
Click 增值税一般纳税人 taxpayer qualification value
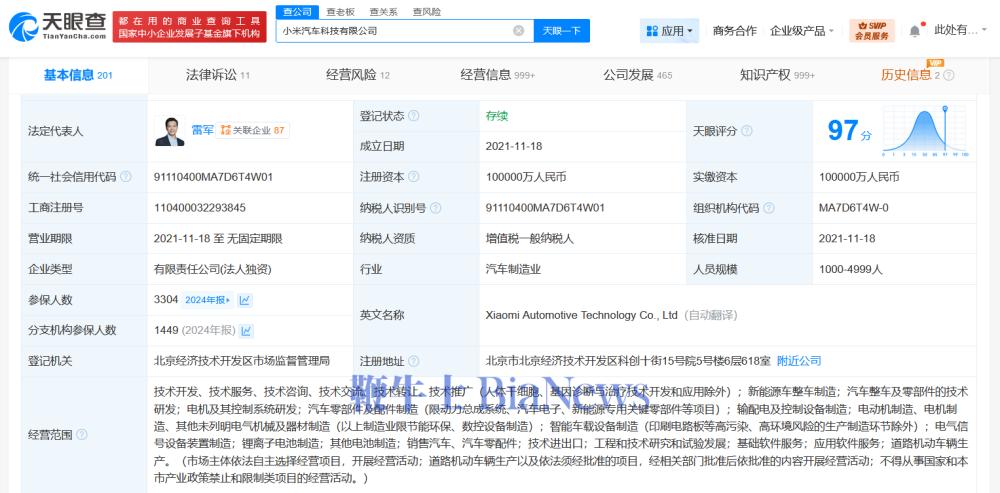tap(530, 239)
